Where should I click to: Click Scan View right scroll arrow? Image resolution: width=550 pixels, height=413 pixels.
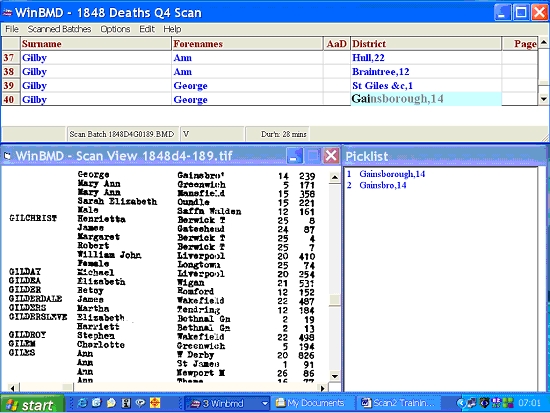pos(322,388)
